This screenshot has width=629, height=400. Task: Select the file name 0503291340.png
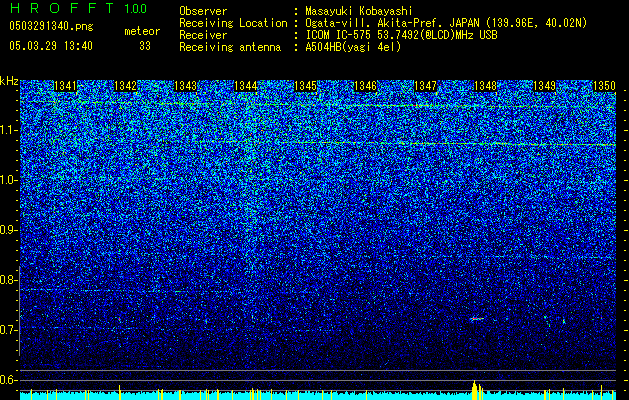click(51, 26)
